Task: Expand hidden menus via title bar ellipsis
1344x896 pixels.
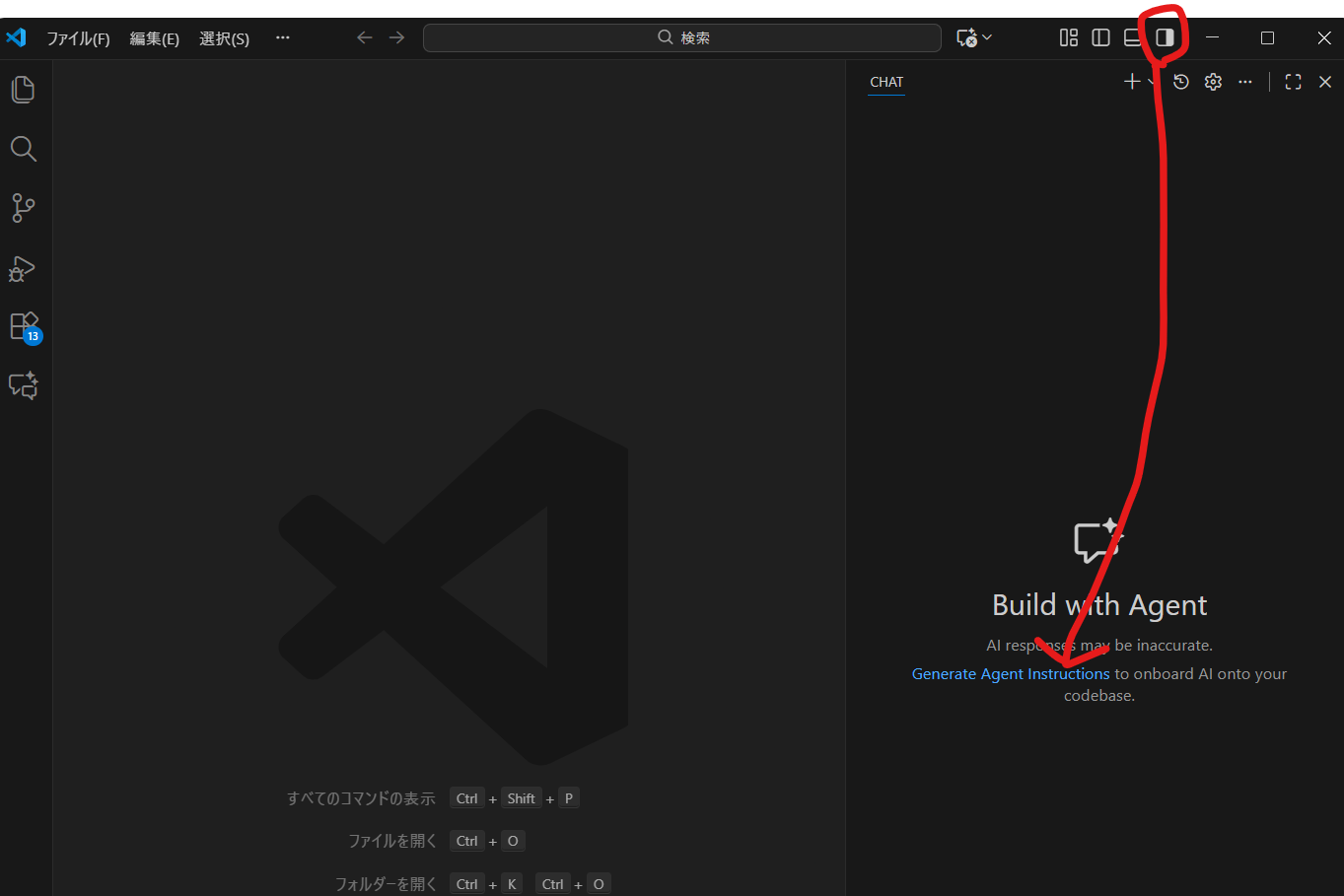Action: point(283,37)
